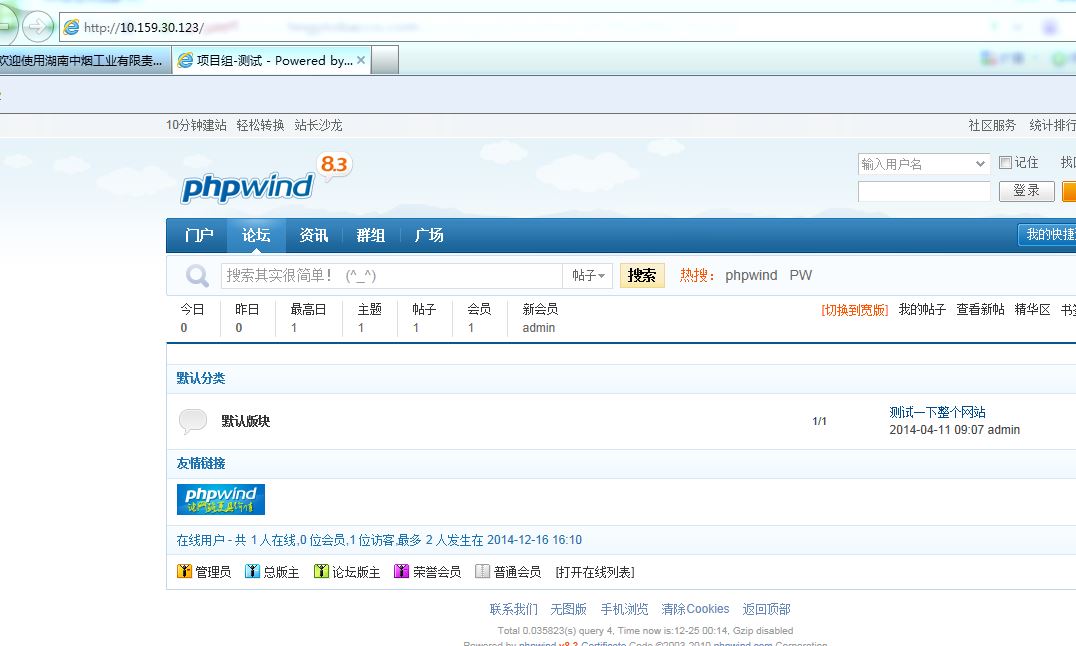This screenshot has width=1076, height=646.
Task: Click the 在线用户 online stats line
Action: pos(379,540)
